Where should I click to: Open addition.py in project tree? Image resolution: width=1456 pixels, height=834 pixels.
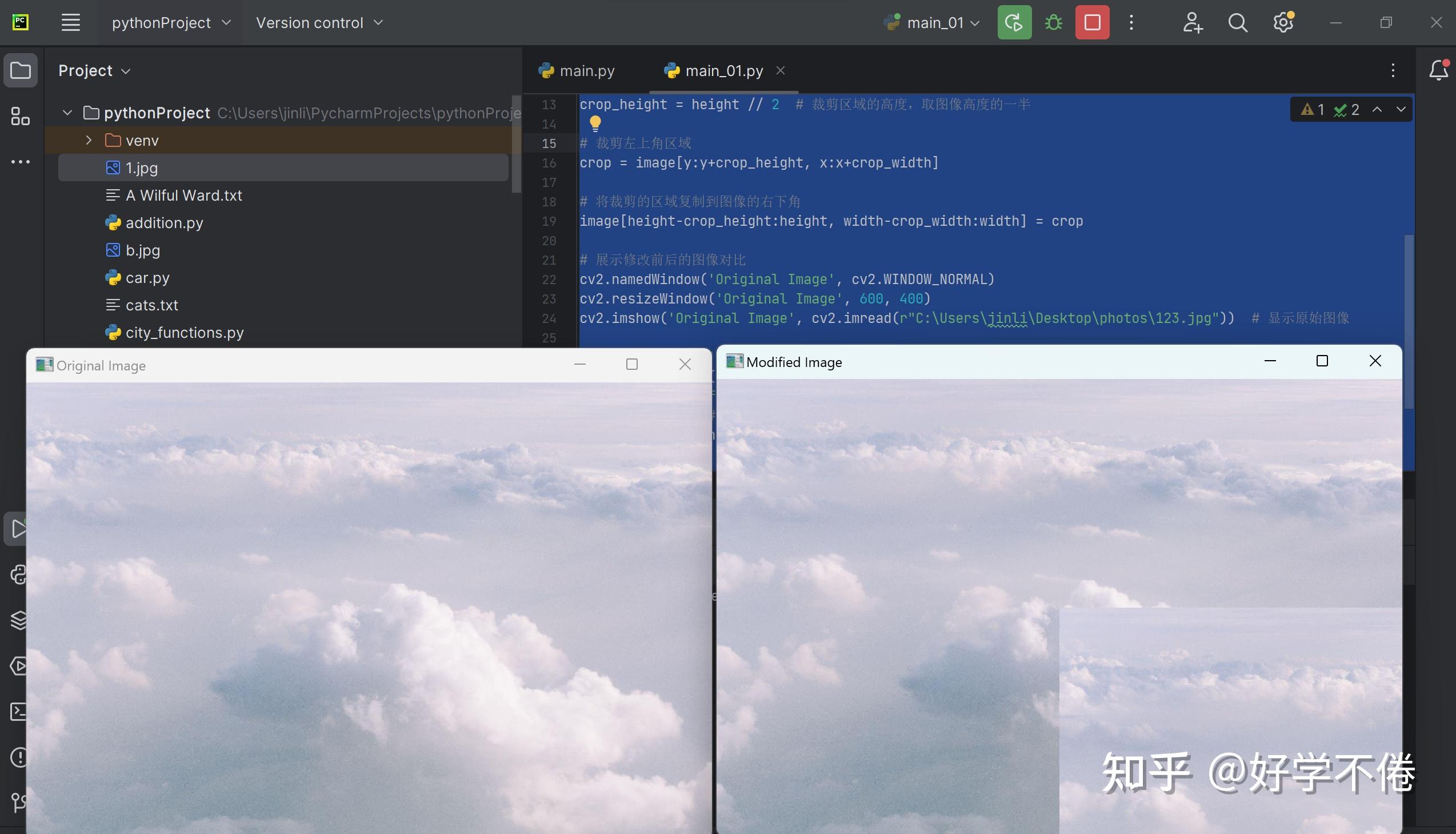click(x=164, y=223)
